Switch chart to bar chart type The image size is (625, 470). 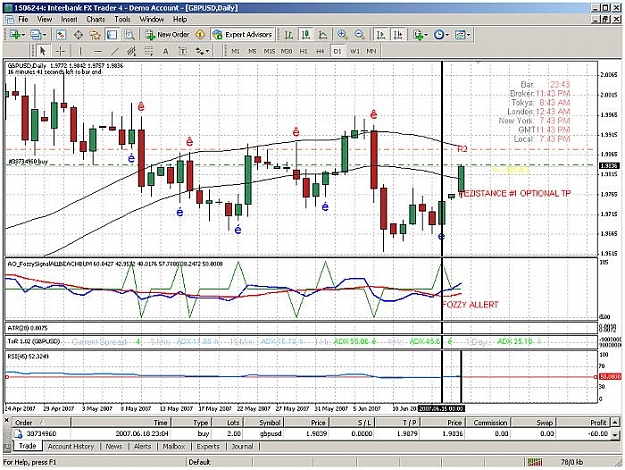(289, 35)
